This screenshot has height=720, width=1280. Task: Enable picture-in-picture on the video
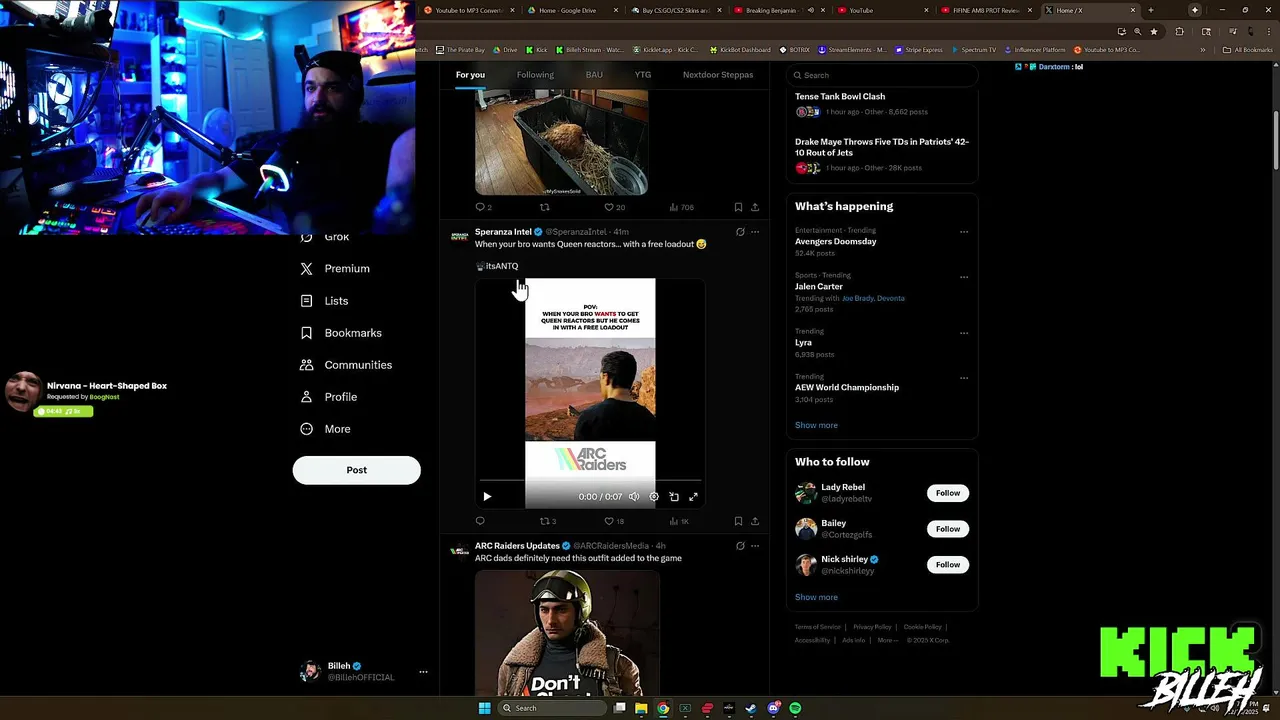[x=674, y=496]
